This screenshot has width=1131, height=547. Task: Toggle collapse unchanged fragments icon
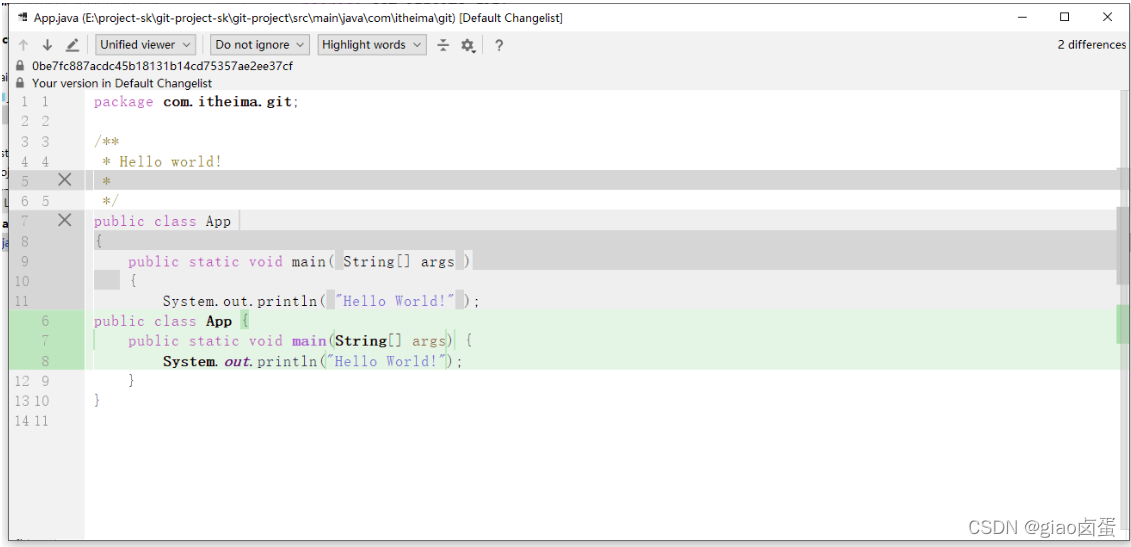point(443,45)
